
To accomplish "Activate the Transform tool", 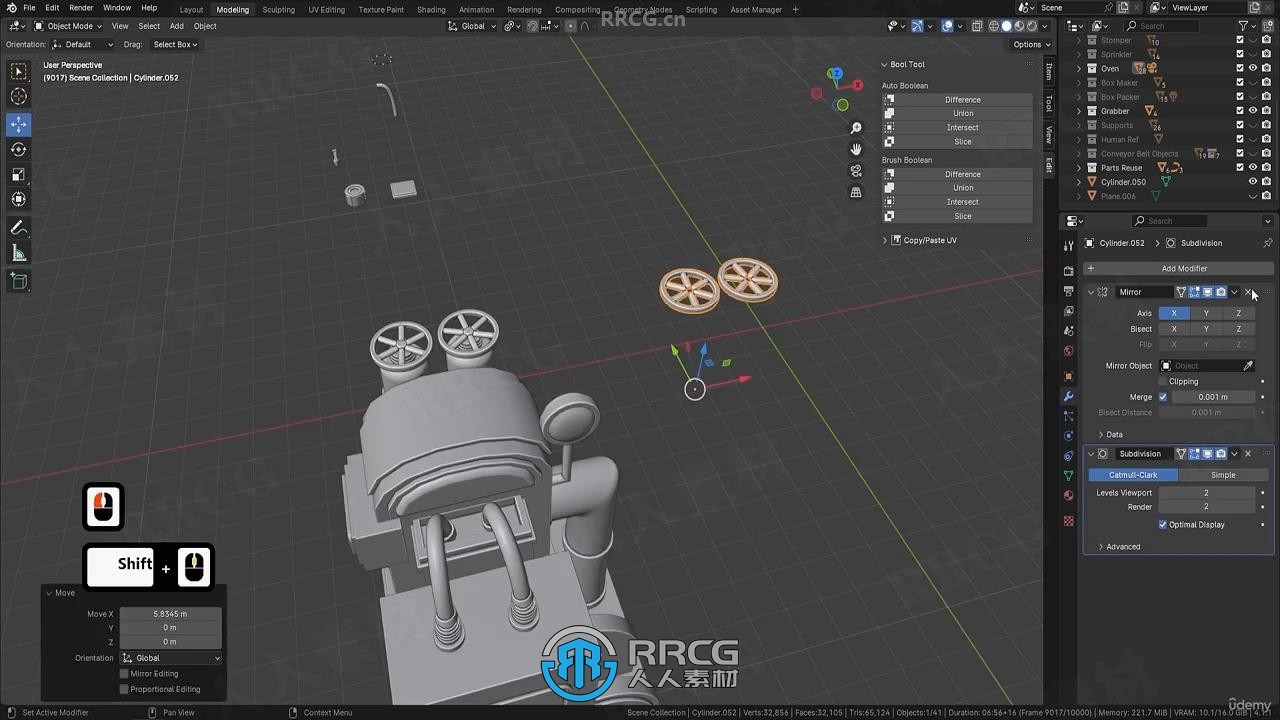I will (x=19, y=199).
